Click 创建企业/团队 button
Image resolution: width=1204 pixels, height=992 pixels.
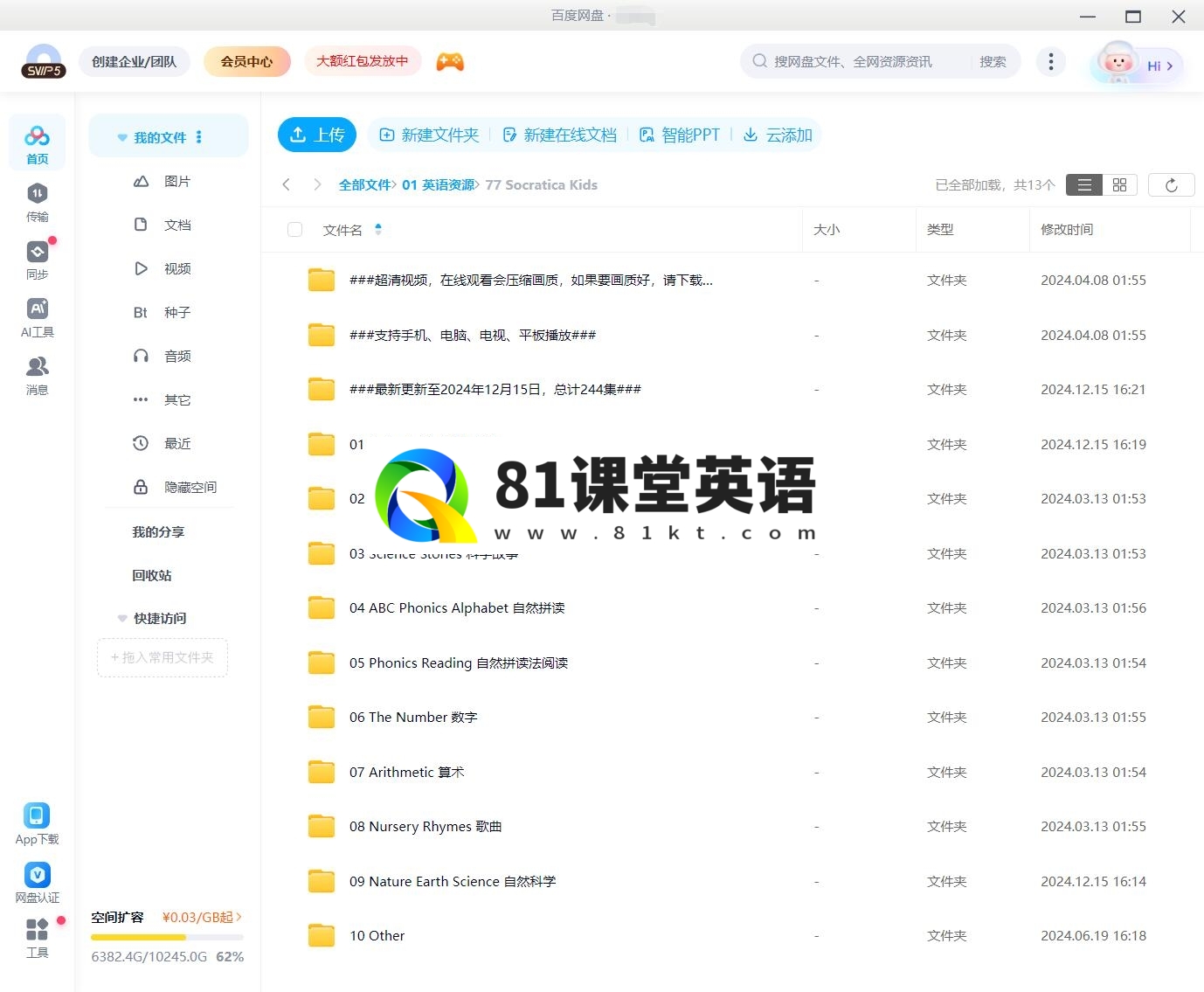135,62
